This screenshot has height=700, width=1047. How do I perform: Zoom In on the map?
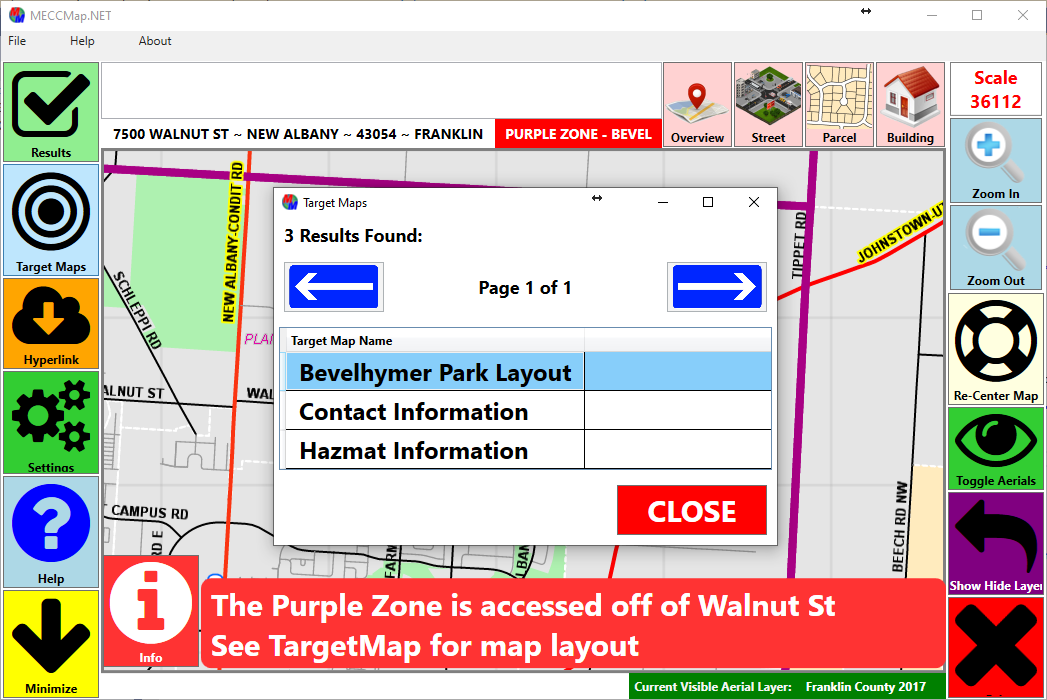[995, 160]
